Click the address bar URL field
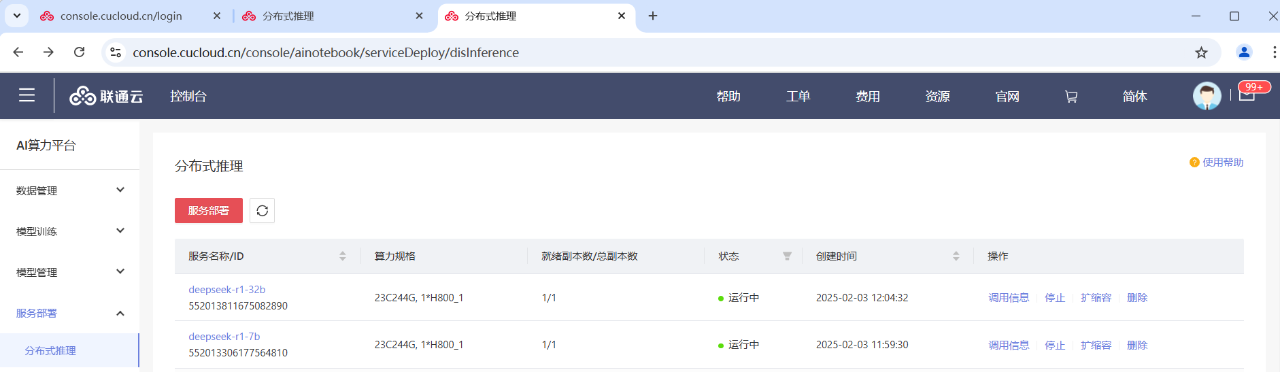The image size is (1280, 372). click(x=660, y=52)
